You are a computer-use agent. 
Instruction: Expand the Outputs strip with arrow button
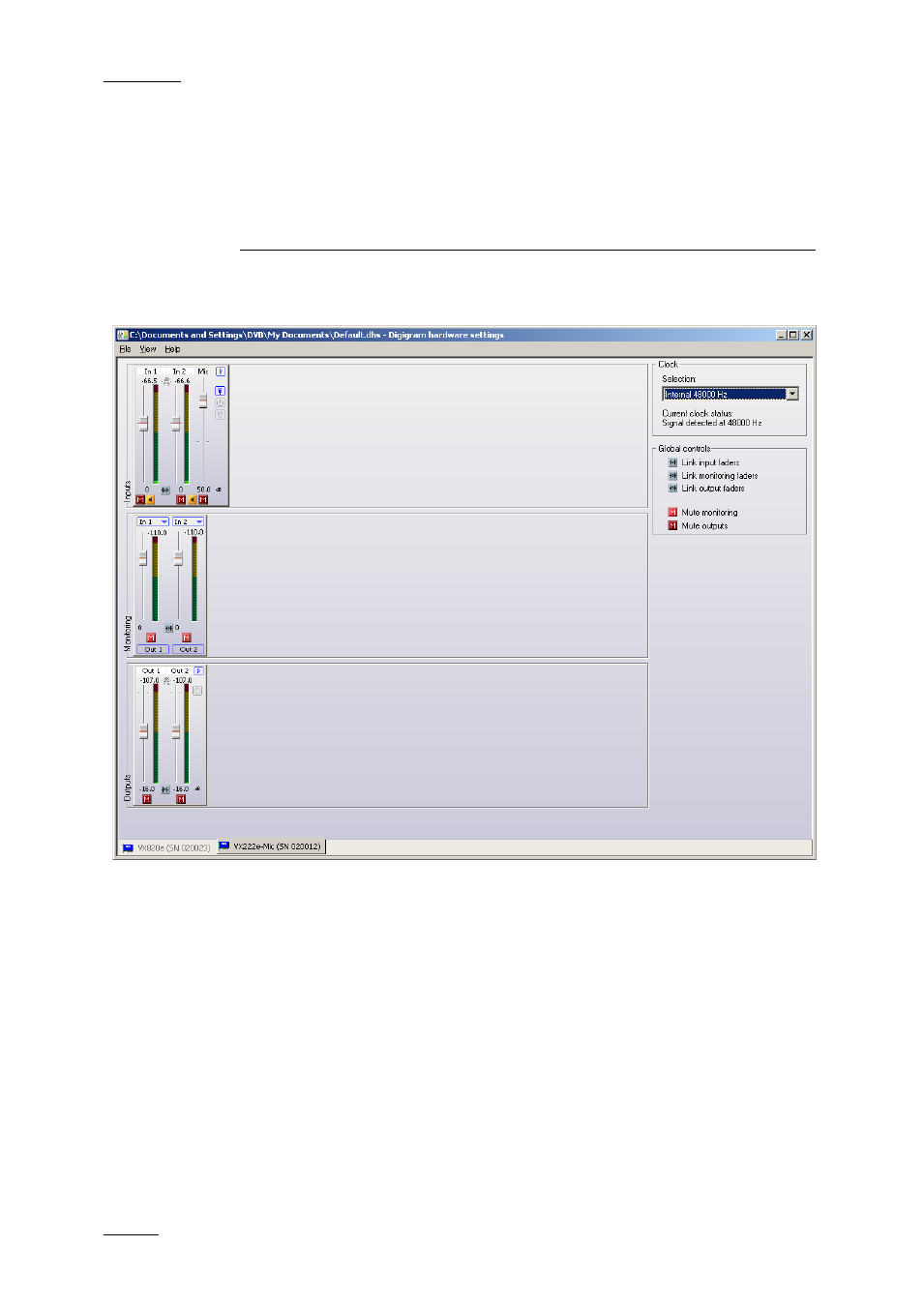tap(198, 670)
